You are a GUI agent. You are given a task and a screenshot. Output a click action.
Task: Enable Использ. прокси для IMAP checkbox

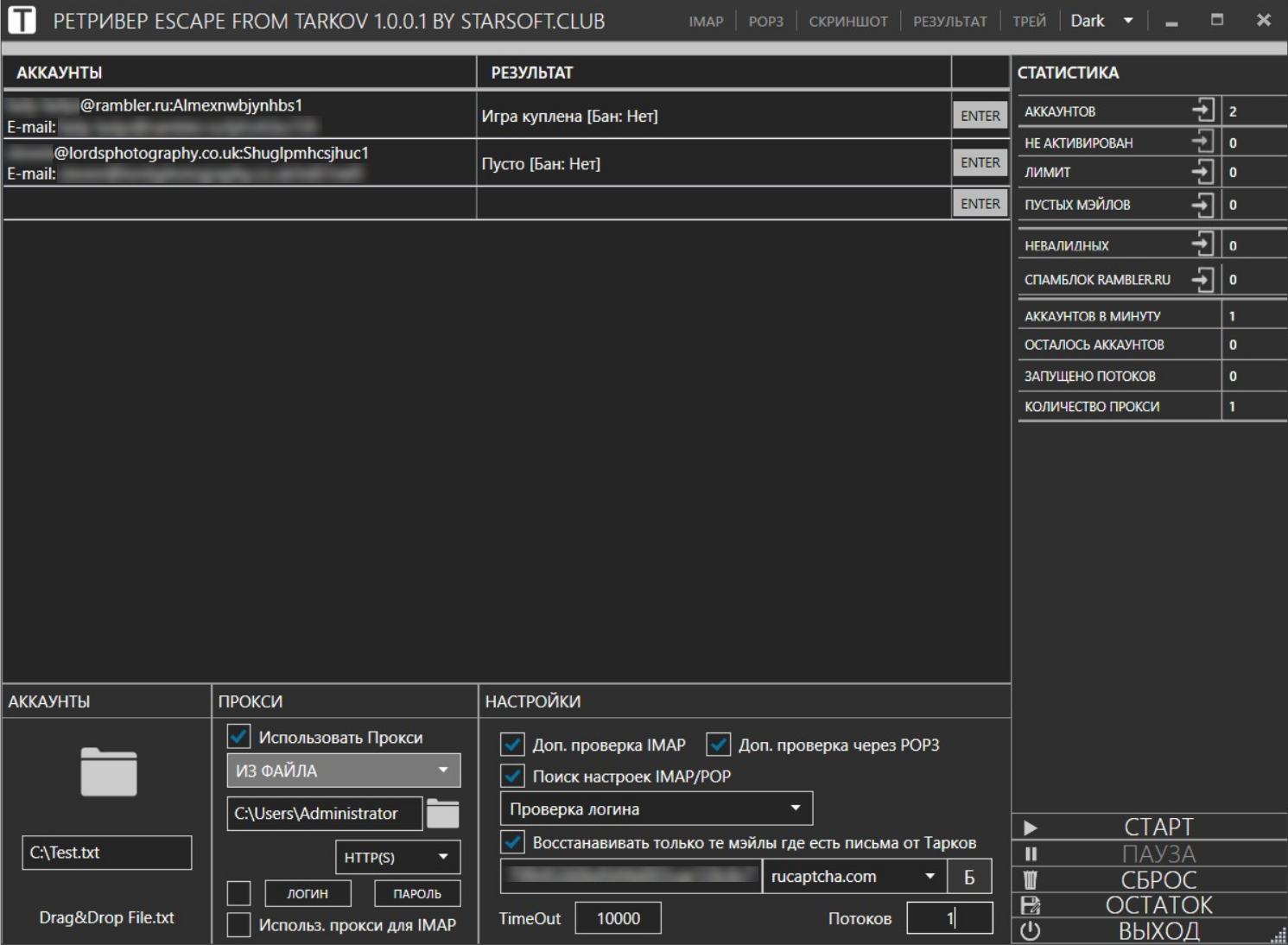239,924
